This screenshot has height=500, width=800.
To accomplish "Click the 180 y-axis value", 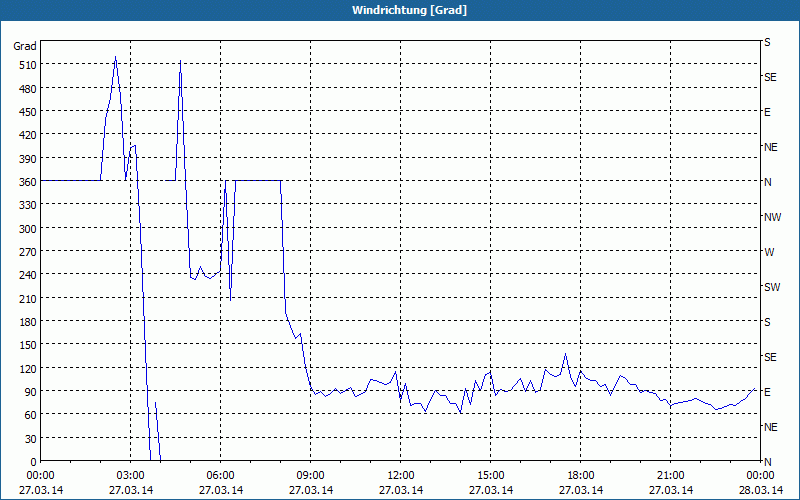I will 27,322.
